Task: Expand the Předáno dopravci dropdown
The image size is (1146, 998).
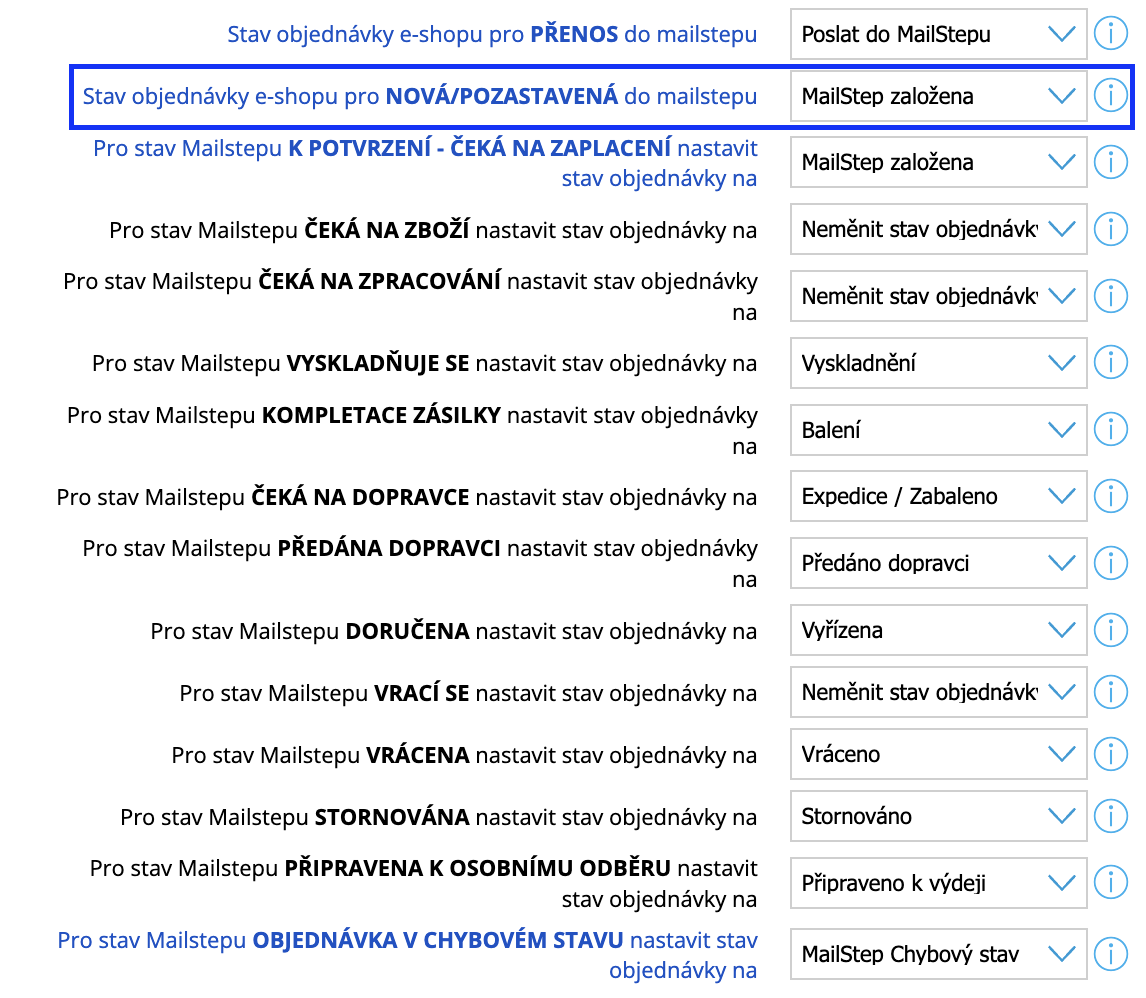Action: point(938,563)
